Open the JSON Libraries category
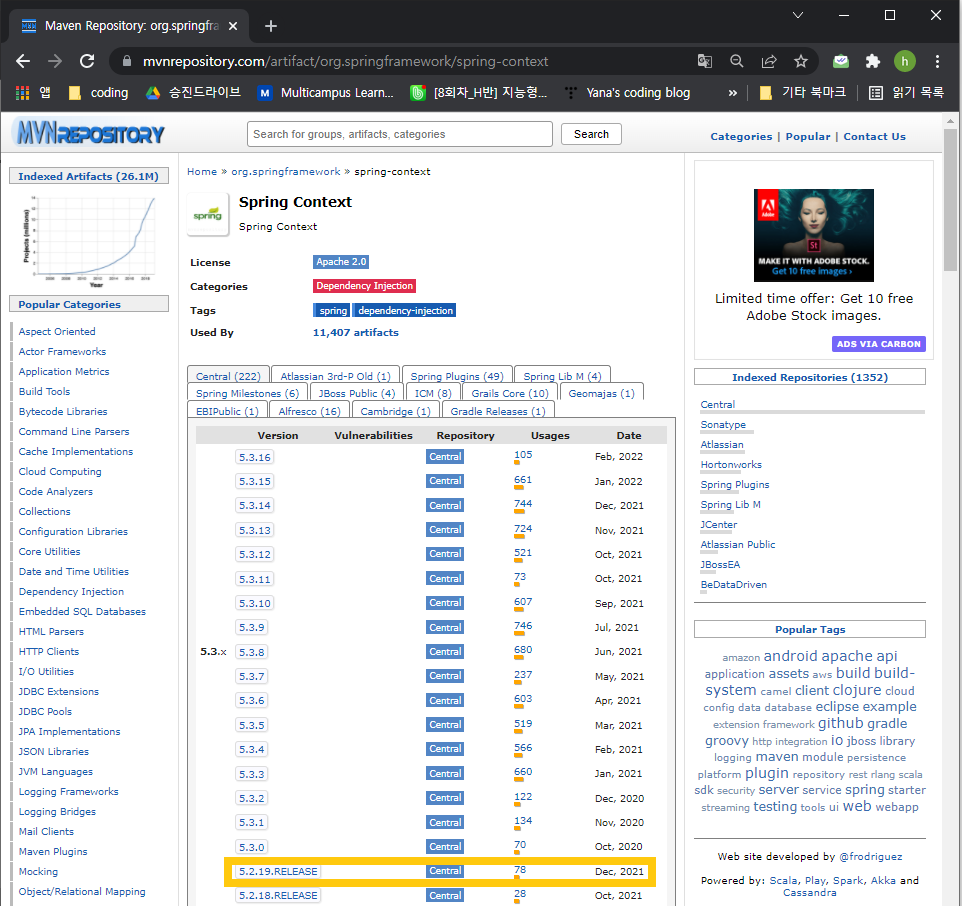Viewport: 962px width, 906px height. (53, 751)
